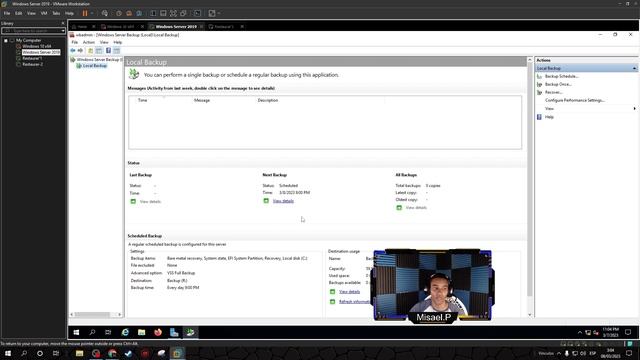Open VMware Tabs menu
Viewport: 640px width, 360px height.
[56, 13]
